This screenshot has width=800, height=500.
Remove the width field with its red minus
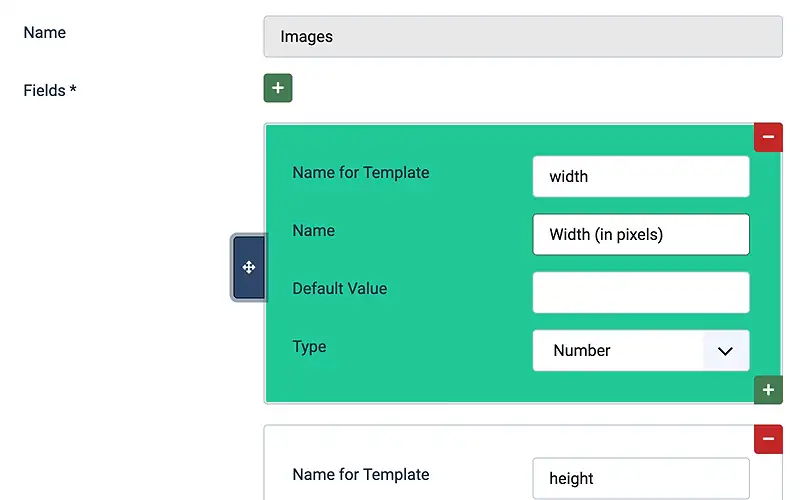(x=768, y=137)
